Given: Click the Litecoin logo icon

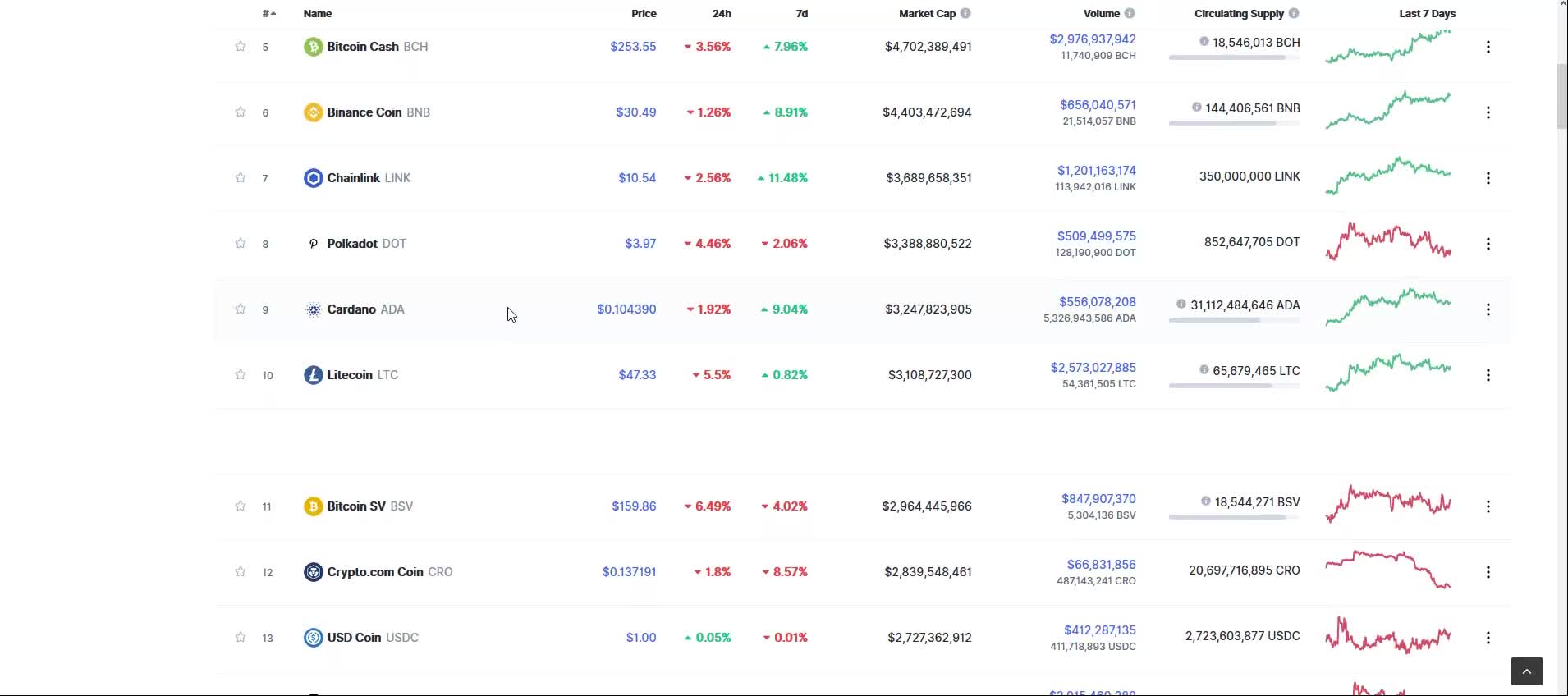Looking at the screenshot, I should 313,375.
